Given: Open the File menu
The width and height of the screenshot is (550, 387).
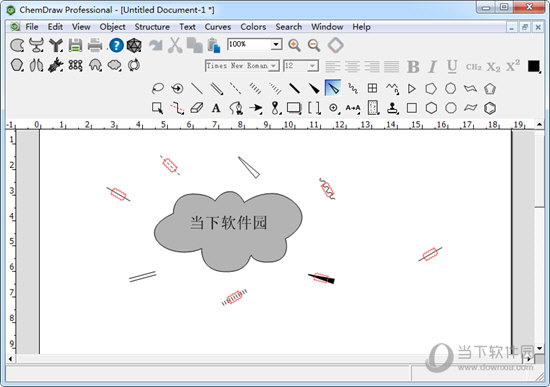Looking at the screenshot, I should [32, 27].
